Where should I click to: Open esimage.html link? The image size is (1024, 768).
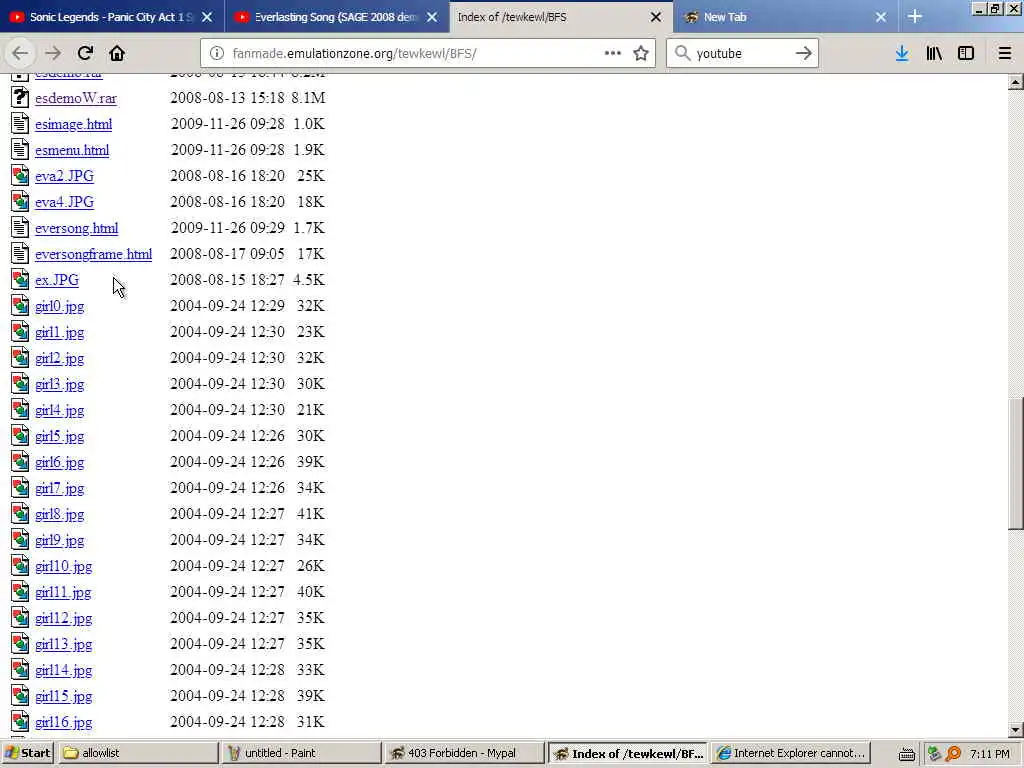(74, 124)
